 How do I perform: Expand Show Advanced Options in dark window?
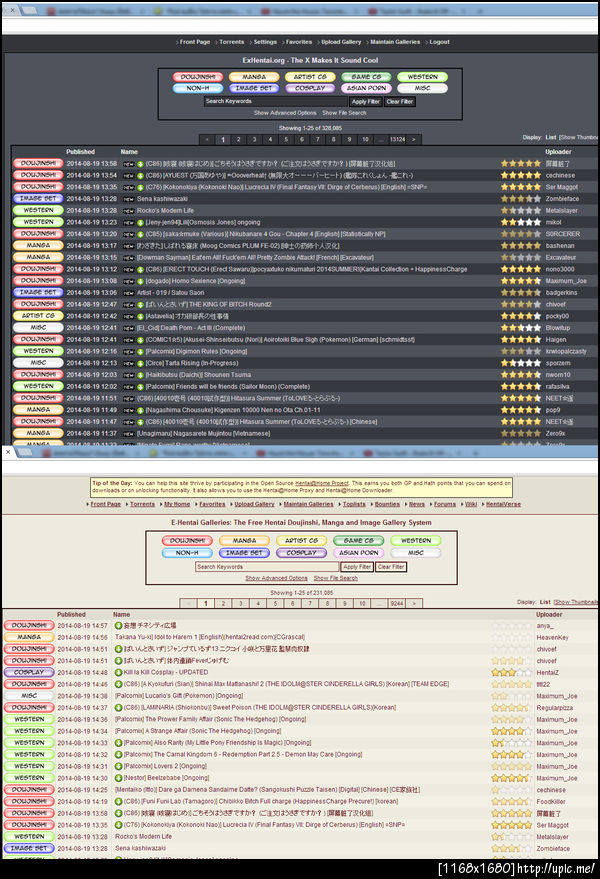tap(285, 113)
